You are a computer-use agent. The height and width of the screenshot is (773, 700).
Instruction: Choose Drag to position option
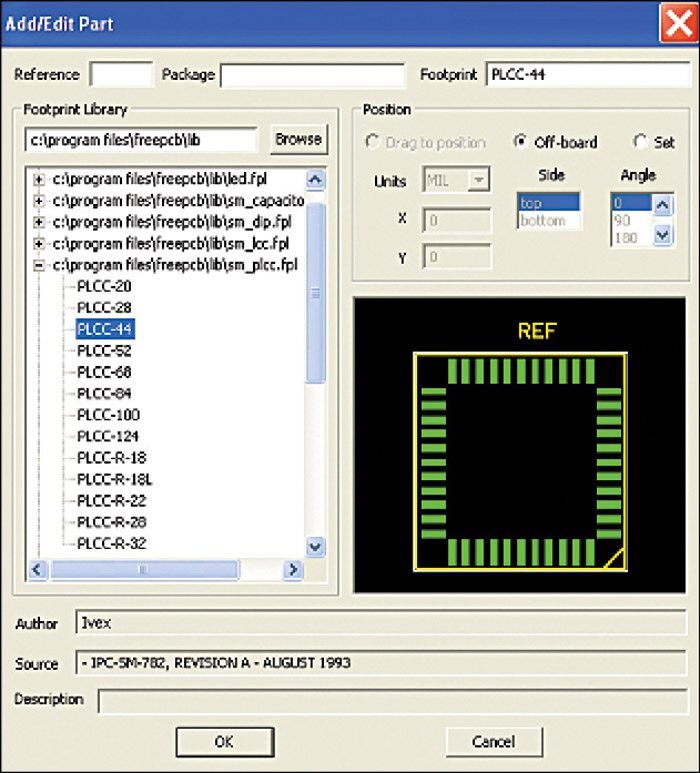pyautogui.click(x=375, y=143)
